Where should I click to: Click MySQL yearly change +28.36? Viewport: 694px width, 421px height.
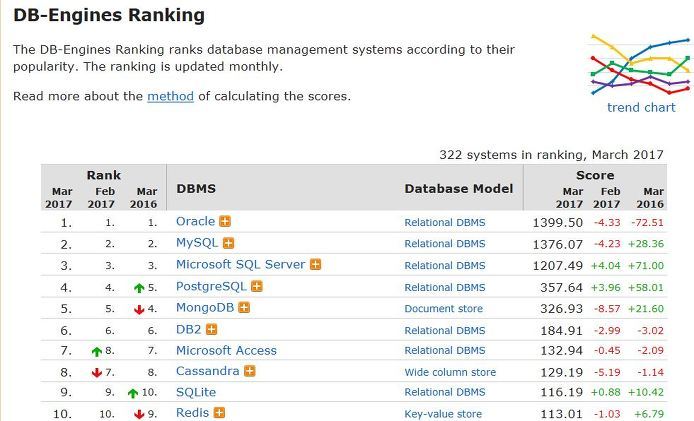[646, 244]
